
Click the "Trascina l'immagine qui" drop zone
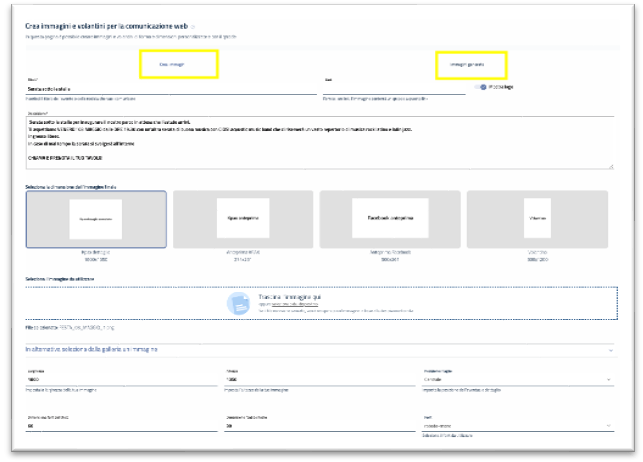tap(320, 303)
